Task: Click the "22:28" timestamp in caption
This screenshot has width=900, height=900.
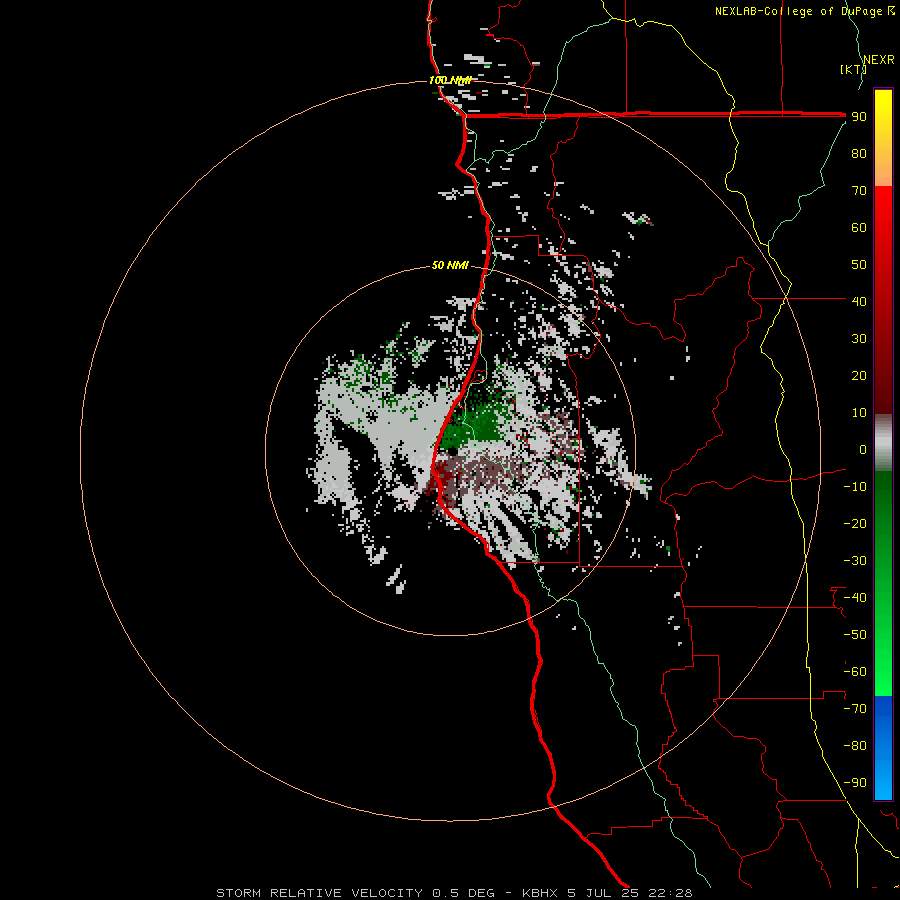Action: (x=670, y=893)
